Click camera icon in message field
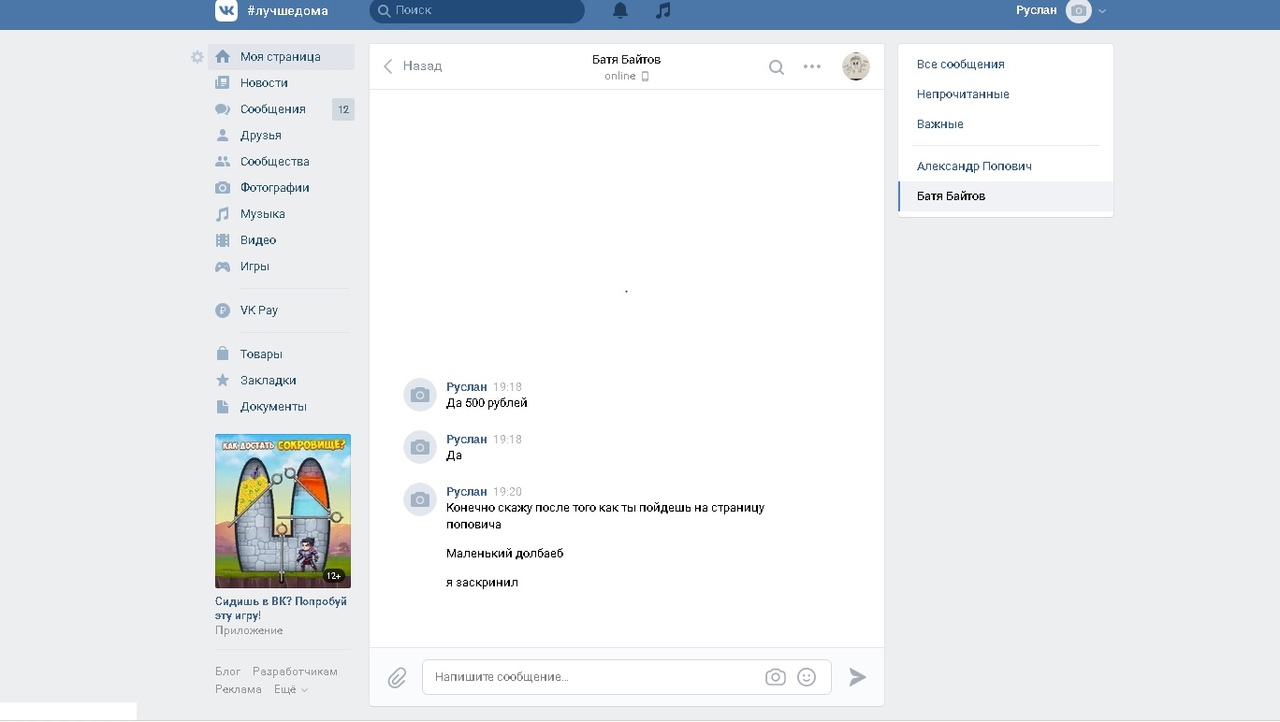 coord(775,677)
